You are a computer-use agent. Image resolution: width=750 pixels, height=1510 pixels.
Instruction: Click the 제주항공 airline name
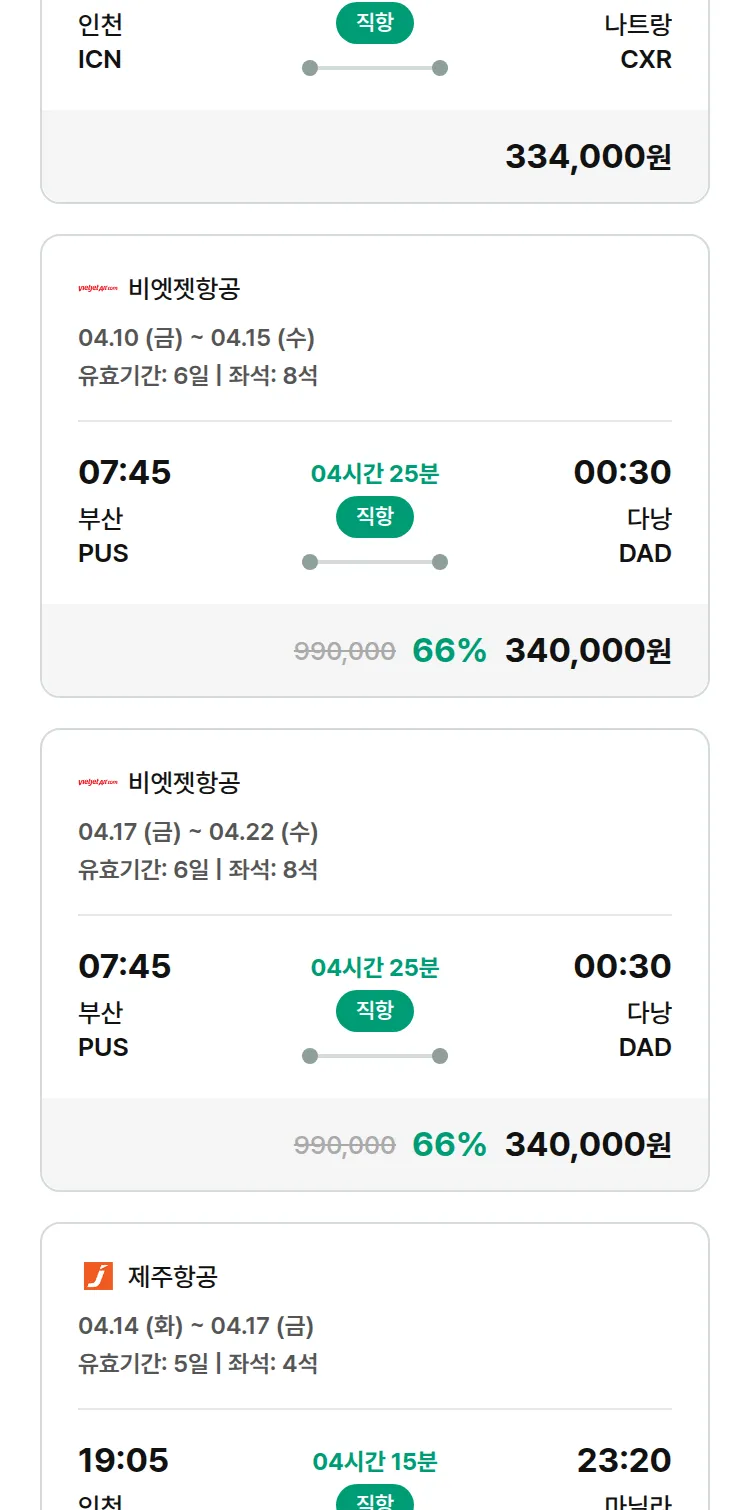coord(173,1276)
